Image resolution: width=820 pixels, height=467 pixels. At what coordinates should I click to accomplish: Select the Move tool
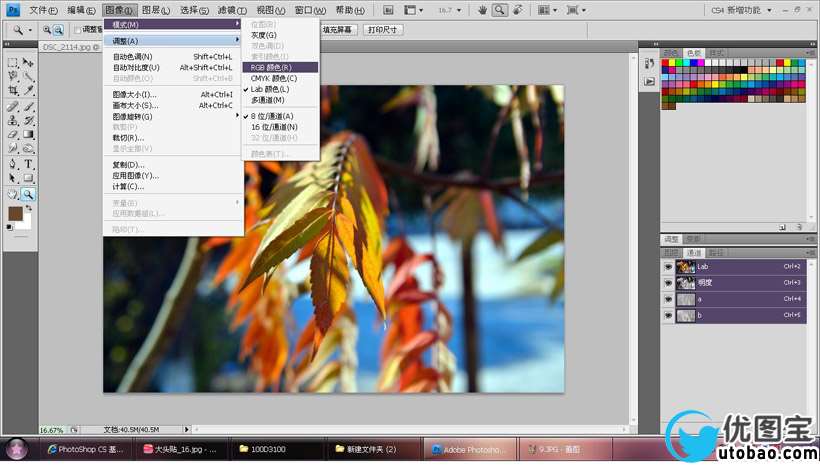click(x=28, y=63)
